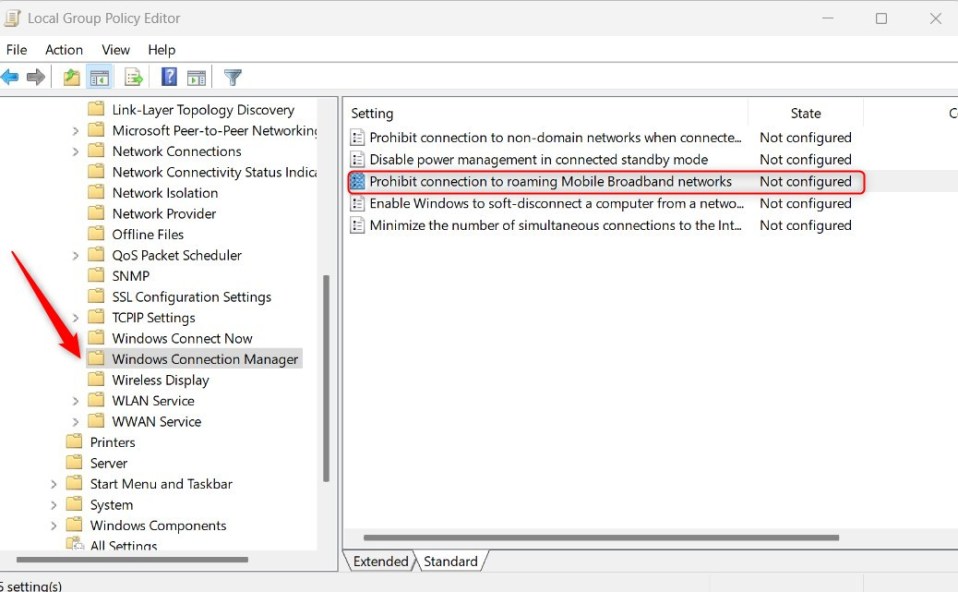The image size is (958, 592).
Task: Select Windows Connect Now in tree
Action: [182, 338]
